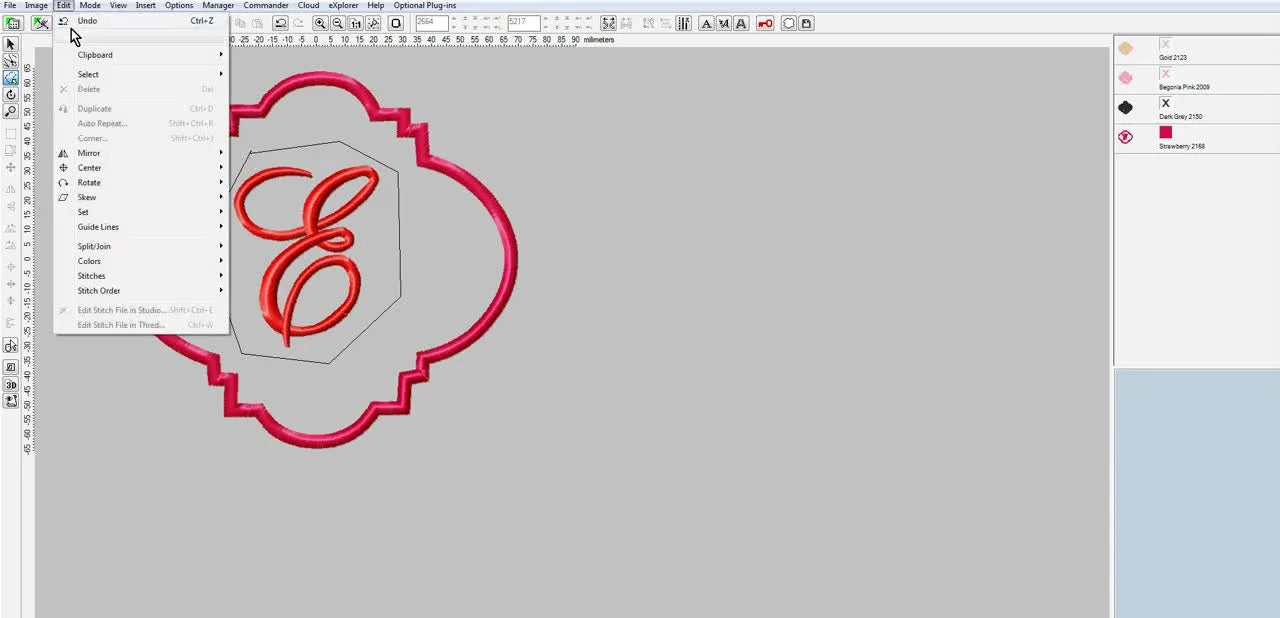Select the arrow pointer tool in left toolbar

[x=11, y=44]
